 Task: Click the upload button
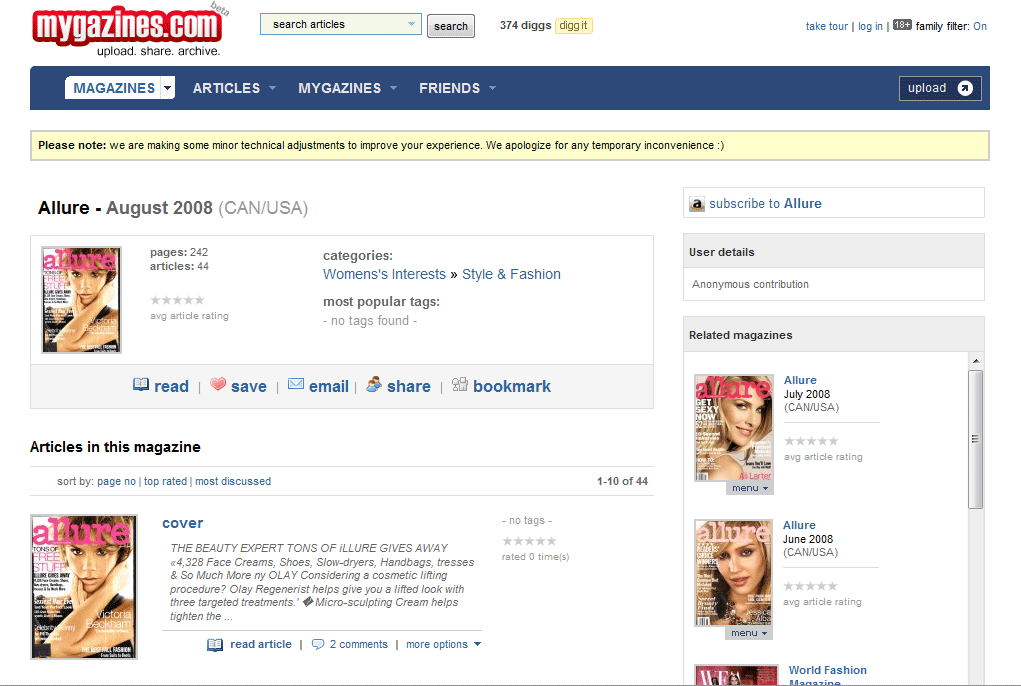coord(940,88)
